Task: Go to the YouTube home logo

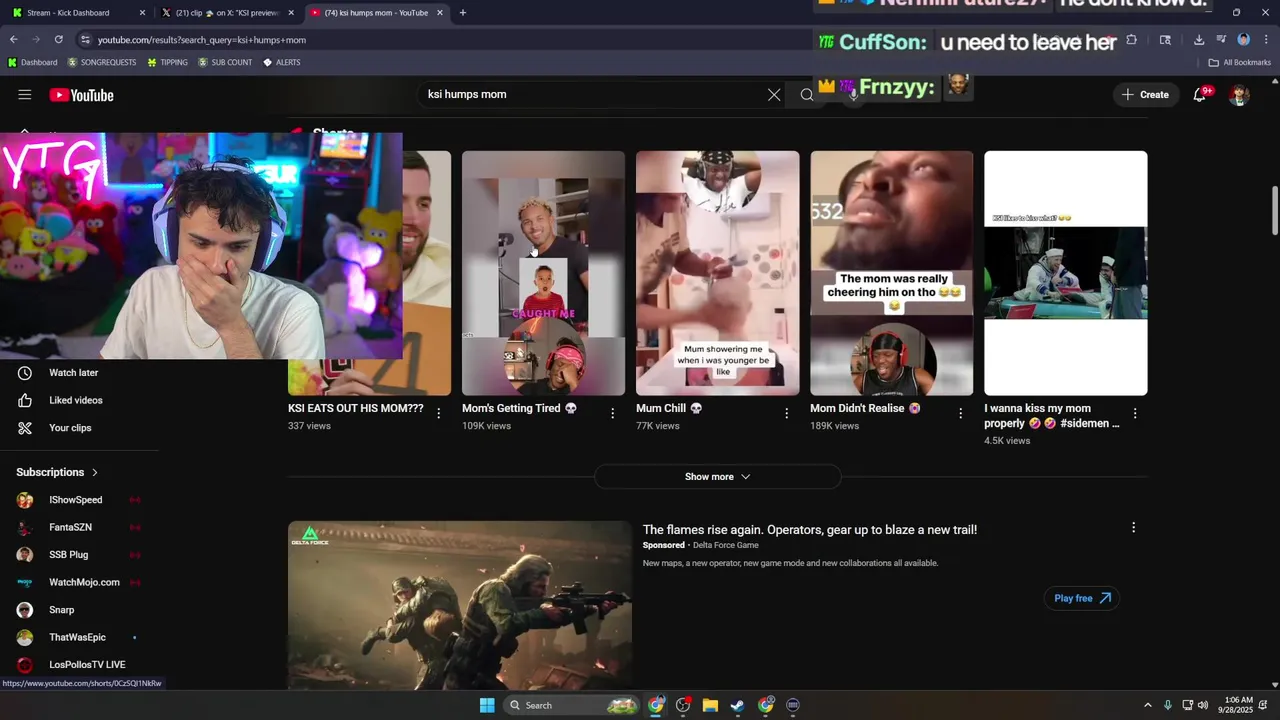Action: click(x=81, y=95)
